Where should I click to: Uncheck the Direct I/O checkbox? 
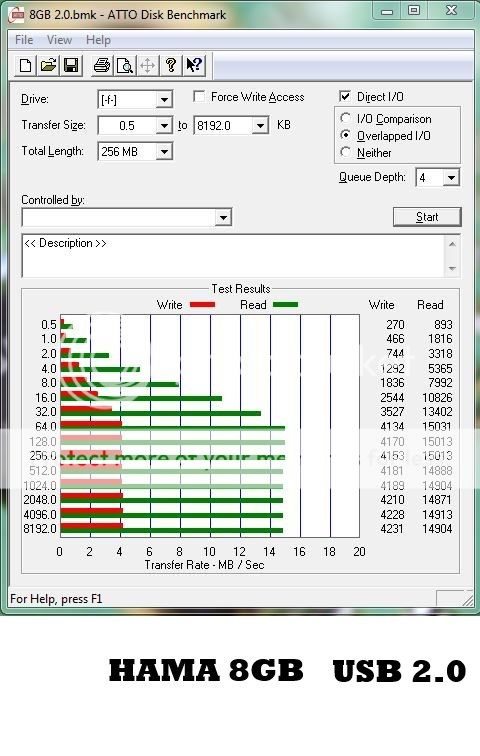click(x=345, y=96)
